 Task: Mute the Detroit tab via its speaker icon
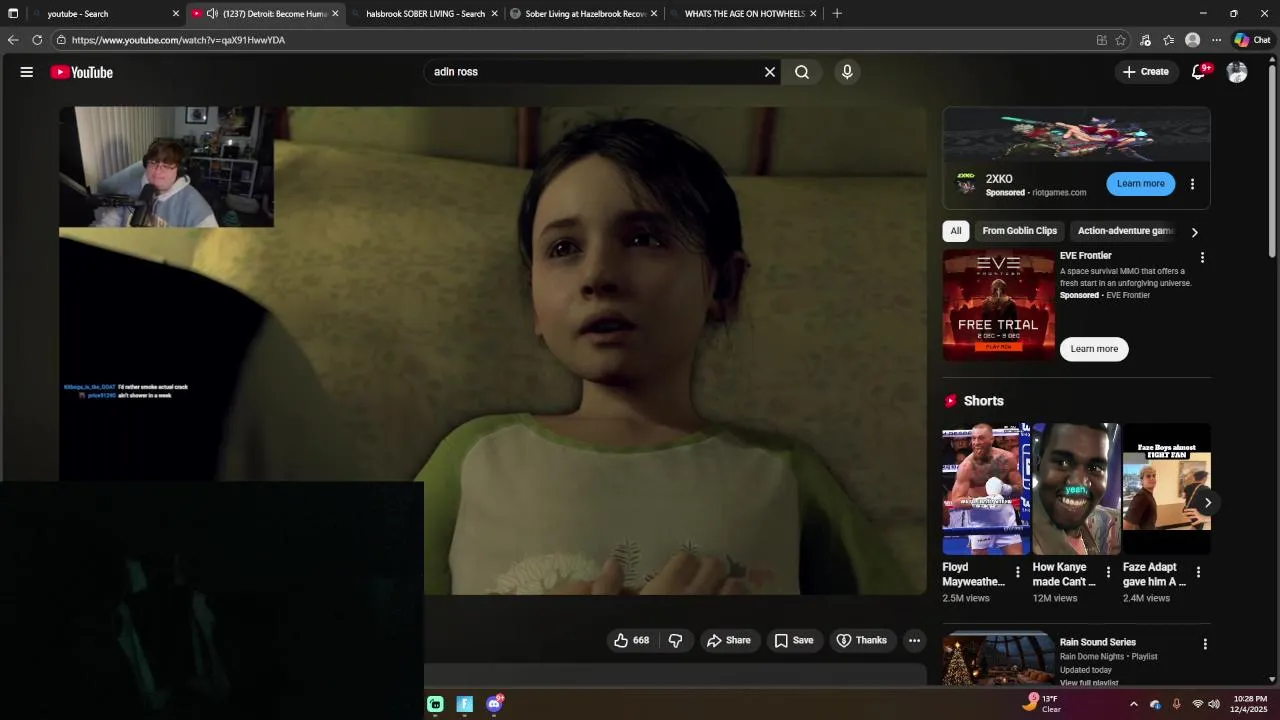pos(212,14)
